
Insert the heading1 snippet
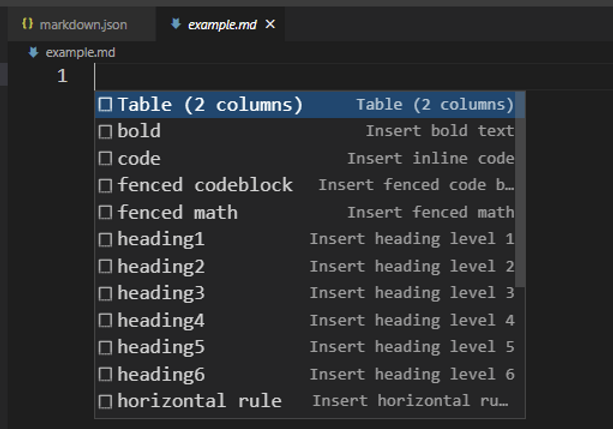(x=161, y=239)
